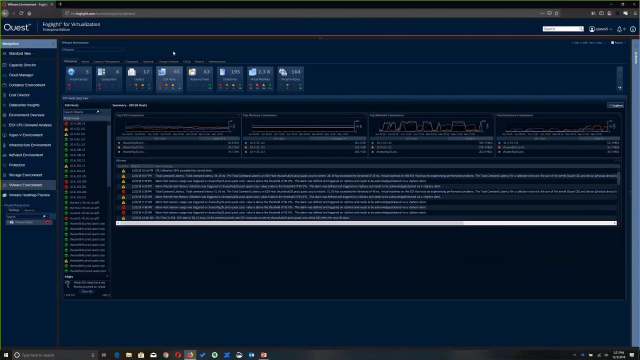Click the alarms table horizontal scrollbar

[366, 223]
